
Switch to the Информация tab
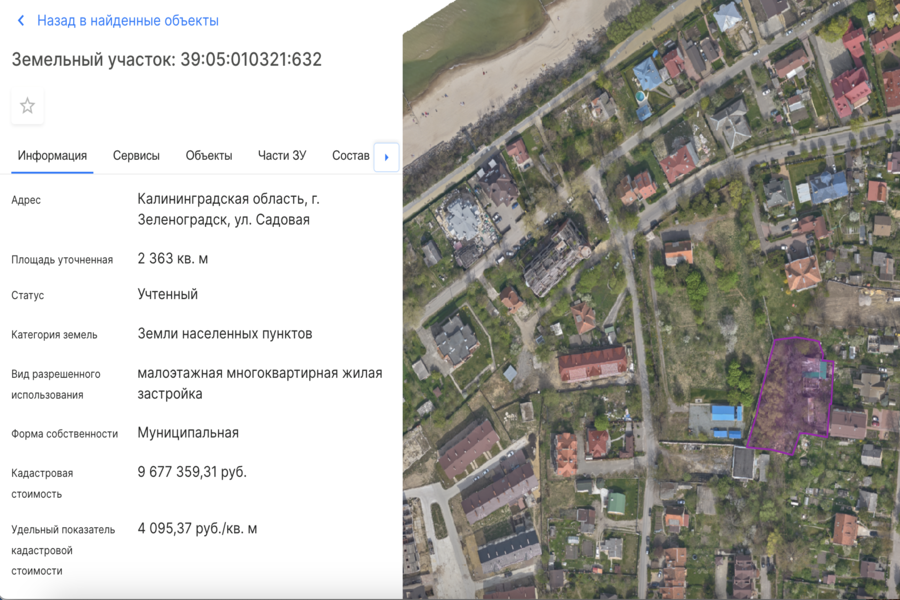[x=52, y=156]
